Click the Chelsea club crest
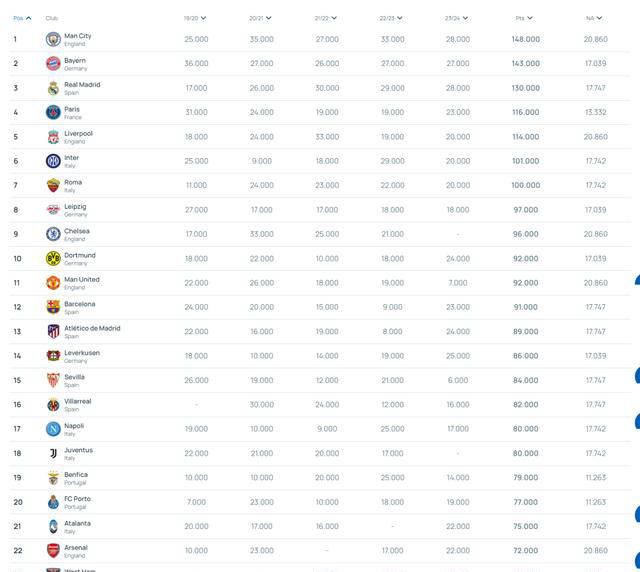Viewport: 640px width, 572px height. tap(53, 234)
